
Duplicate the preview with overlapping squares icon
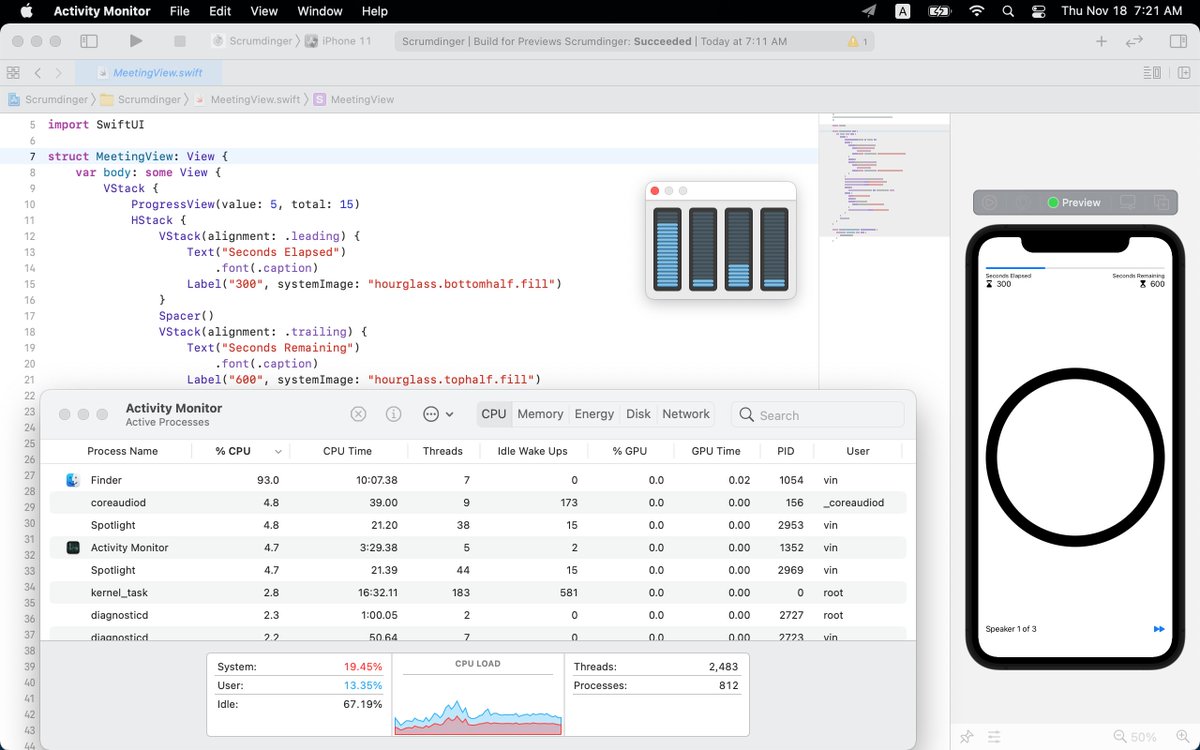[x=1161, y=202]
